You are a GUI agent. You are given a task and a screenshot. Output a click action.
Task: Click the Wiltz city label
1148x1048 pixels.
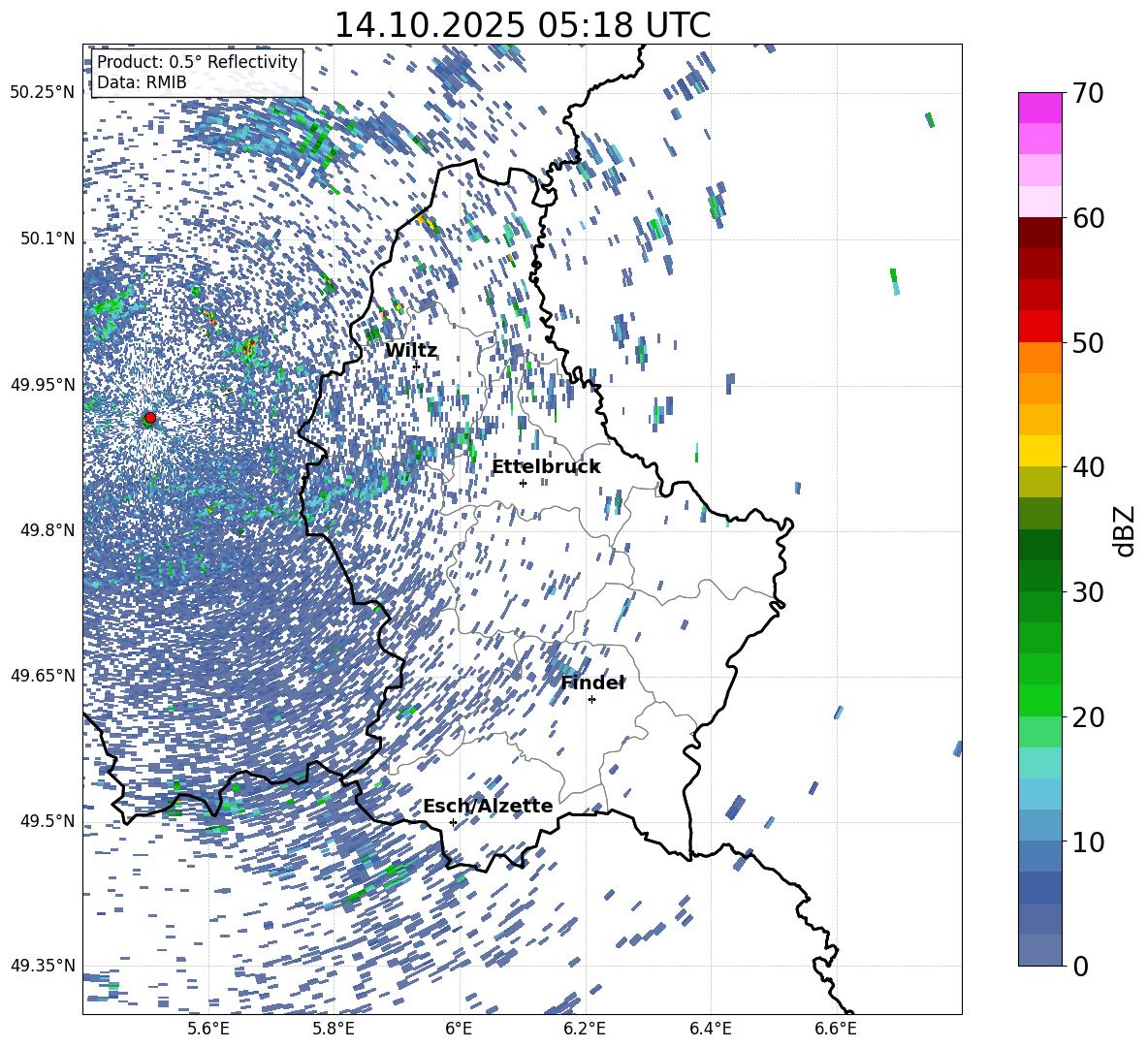(411, 351)
